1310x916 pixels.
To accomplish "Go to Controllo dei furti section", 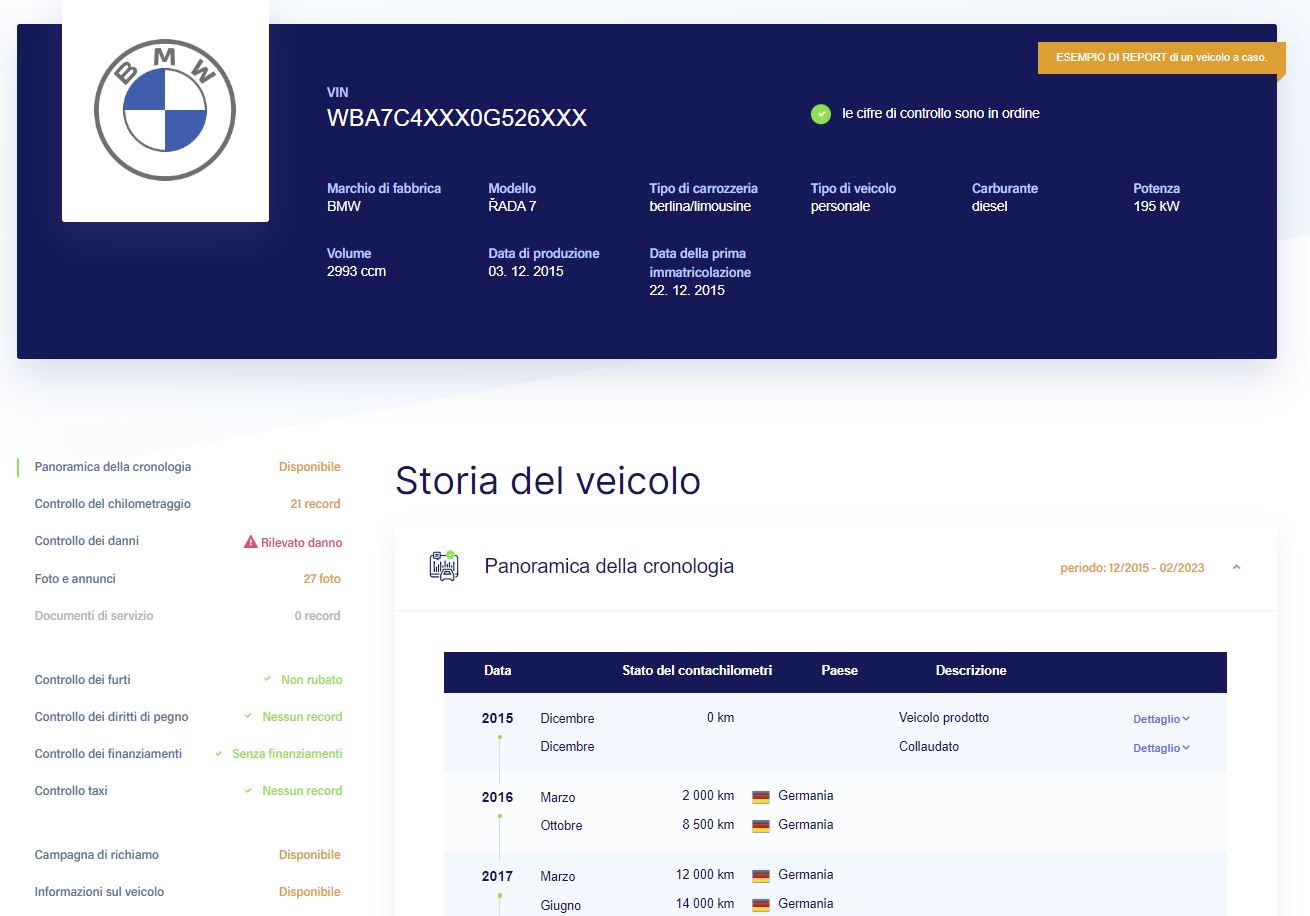I will tap(83, 680).
